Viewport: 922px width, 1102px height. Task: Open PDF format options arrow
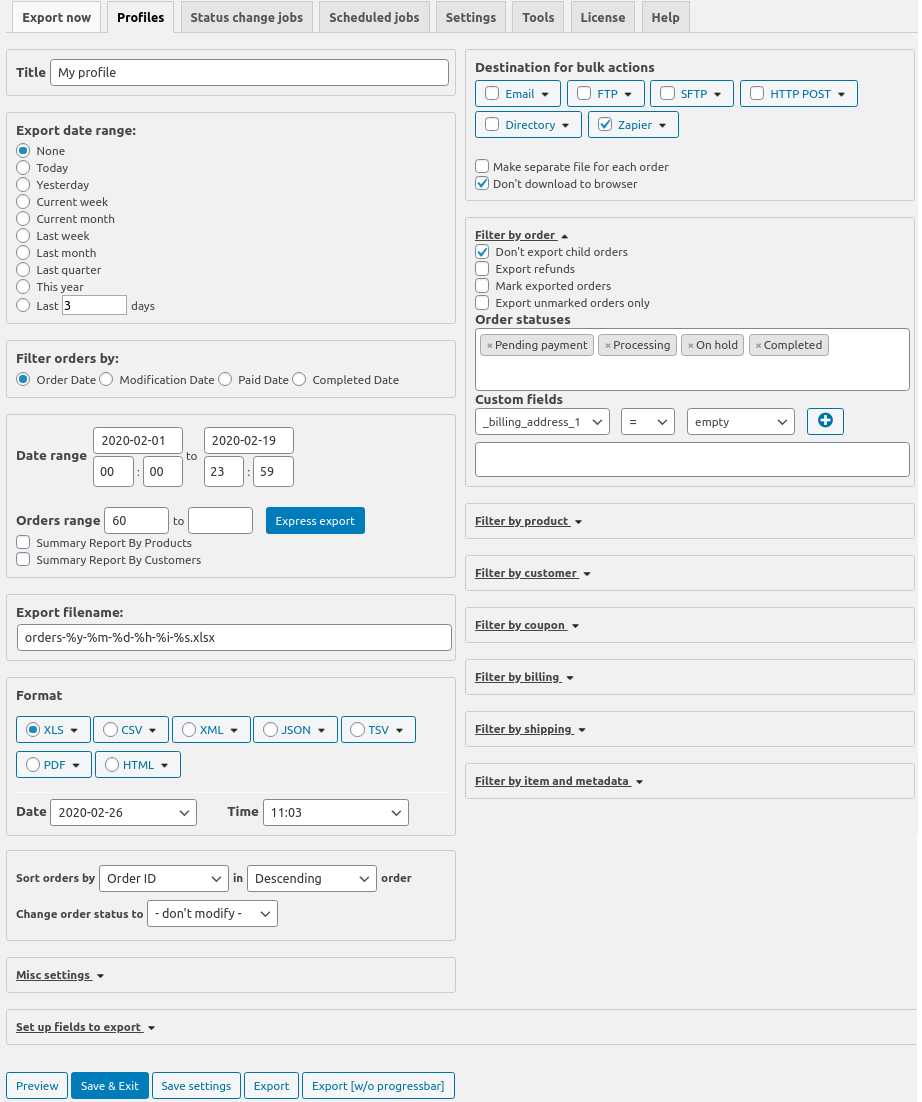click(x=76, y=765)
